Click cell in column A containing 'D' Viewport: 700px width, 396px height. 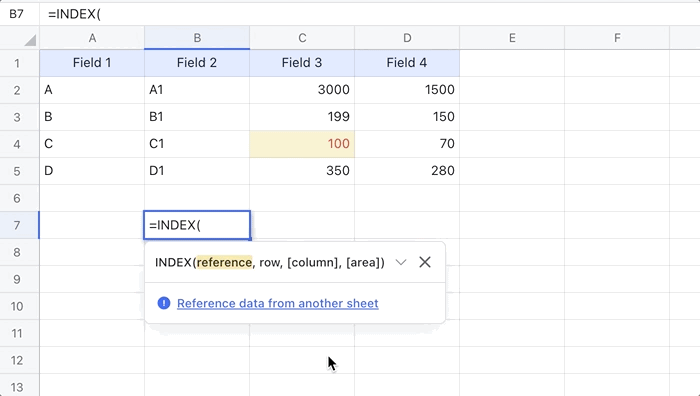92,171
